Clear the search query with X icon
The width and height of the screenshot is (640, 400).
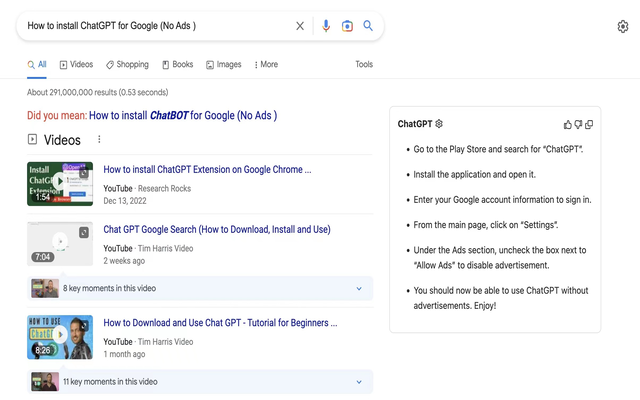coord(300,26)
